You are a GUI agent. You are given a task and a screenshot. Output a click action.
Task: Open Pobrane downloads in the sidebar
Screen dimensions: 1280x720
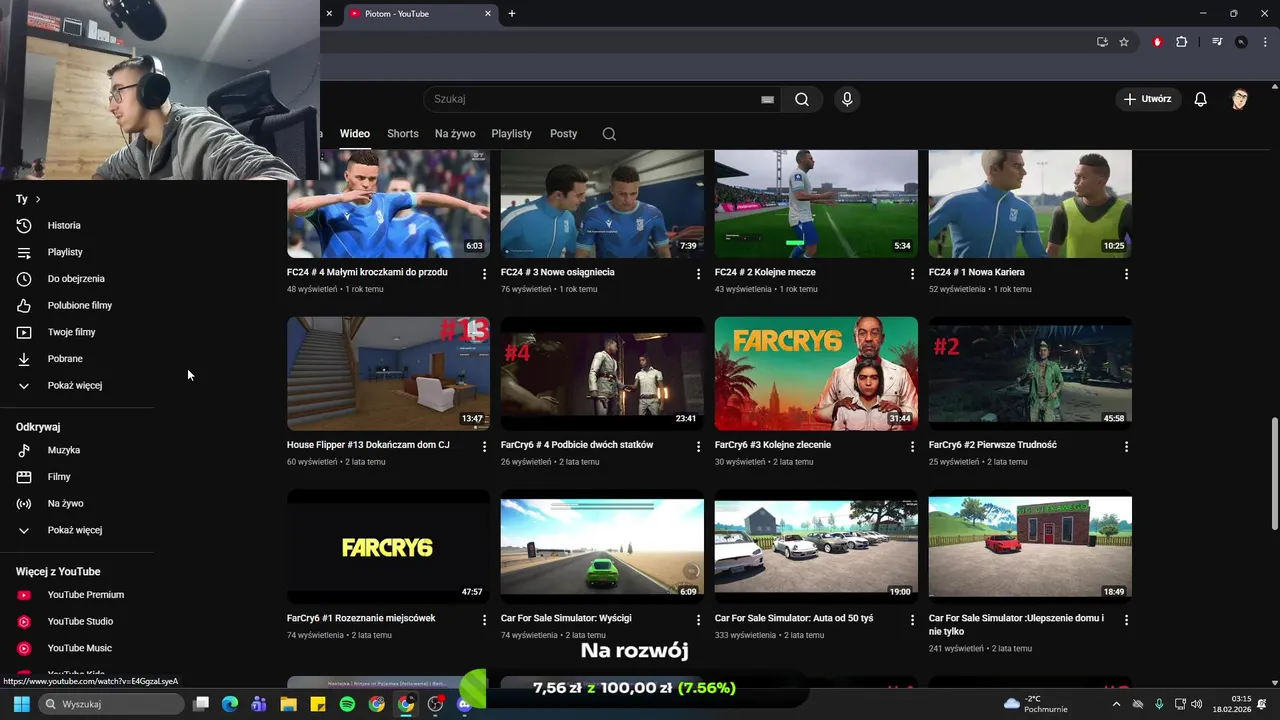click(65, 359)
